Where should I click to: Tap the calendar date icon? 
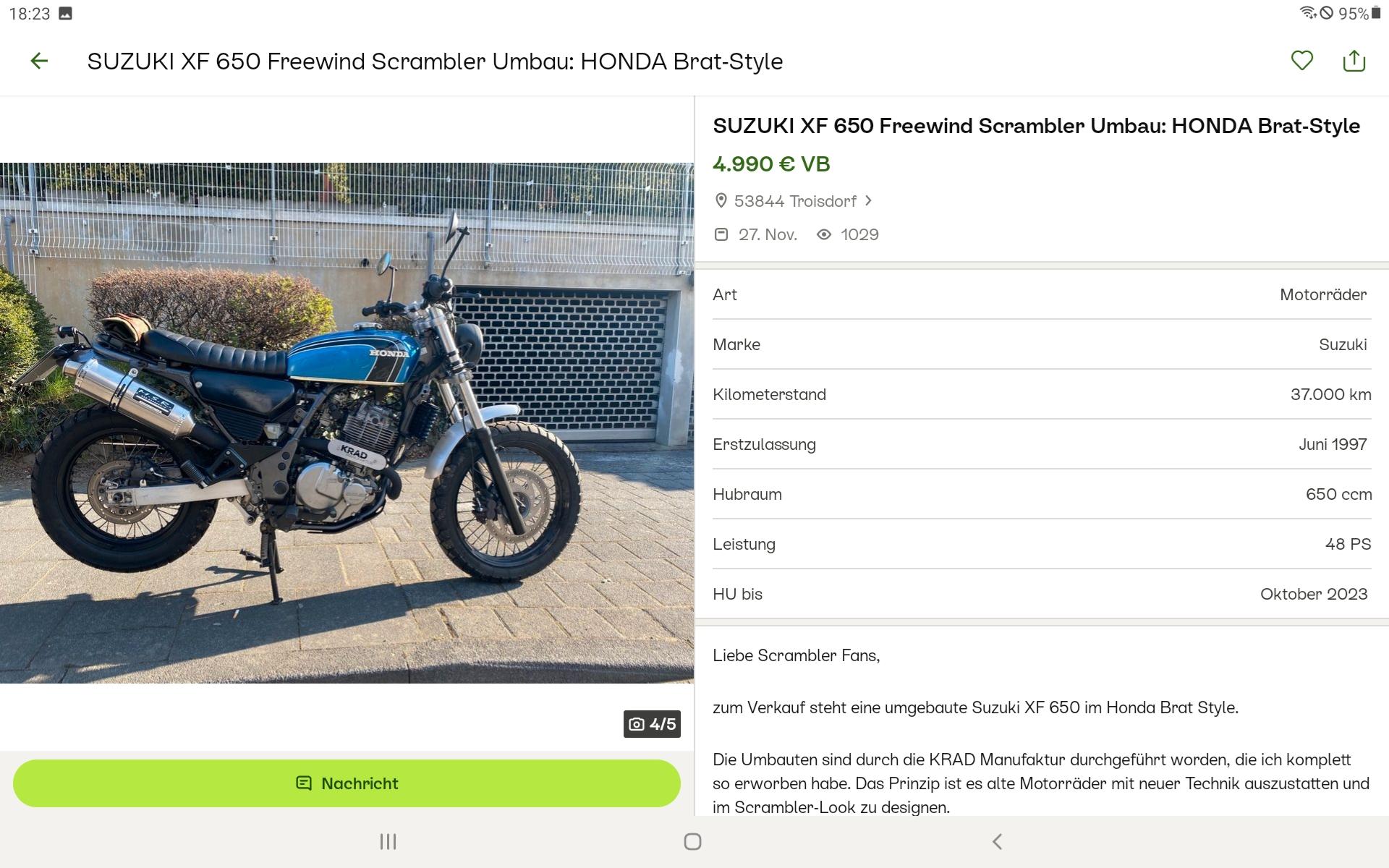pos(721,234)
